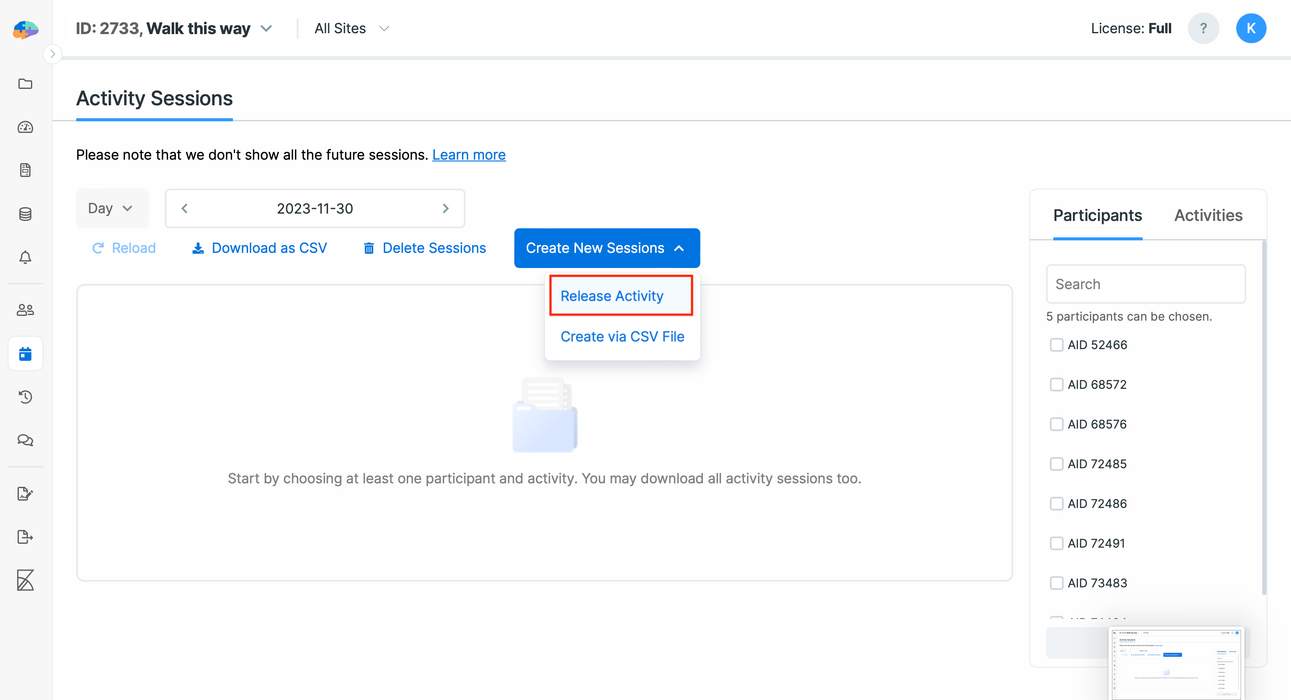Follow the Learn more link
The image size is (1291, 700).
(468, 155)
